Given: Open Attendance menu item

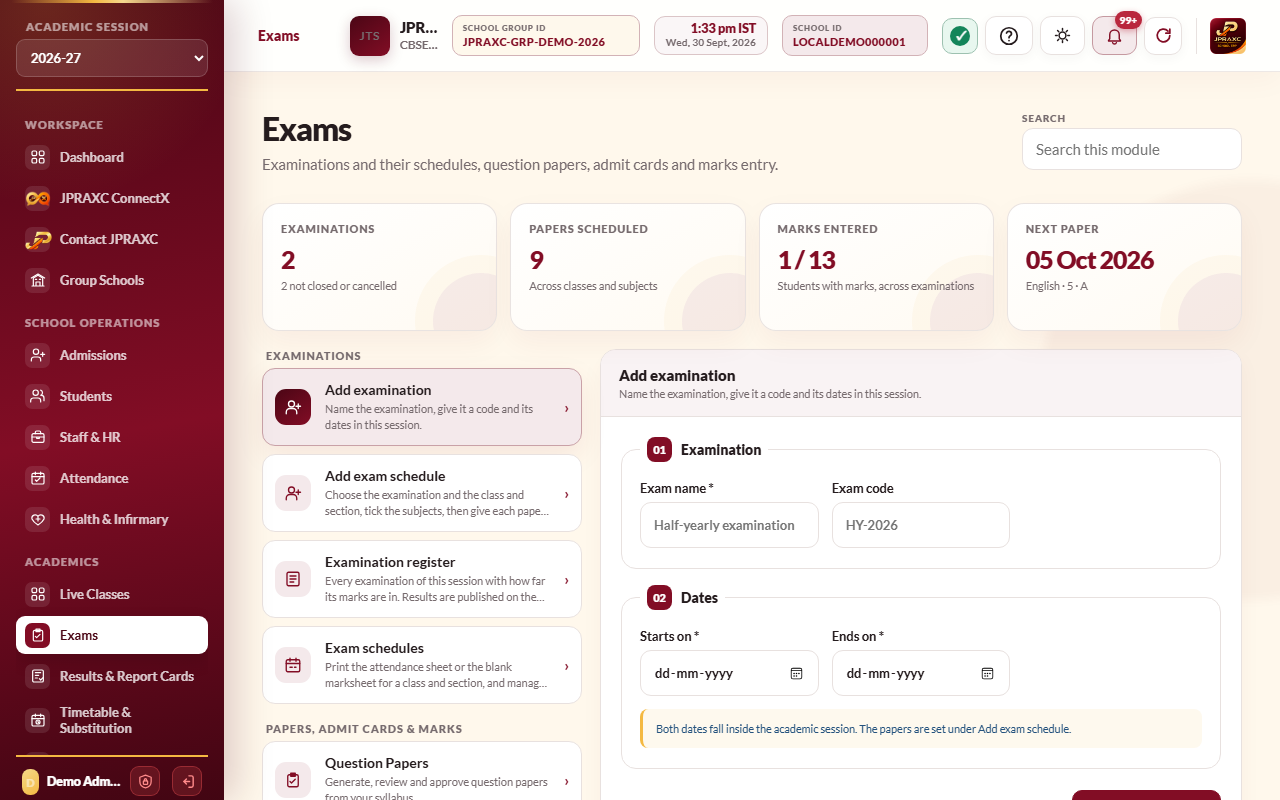Looking at the screenshot, I should (112, 478).
